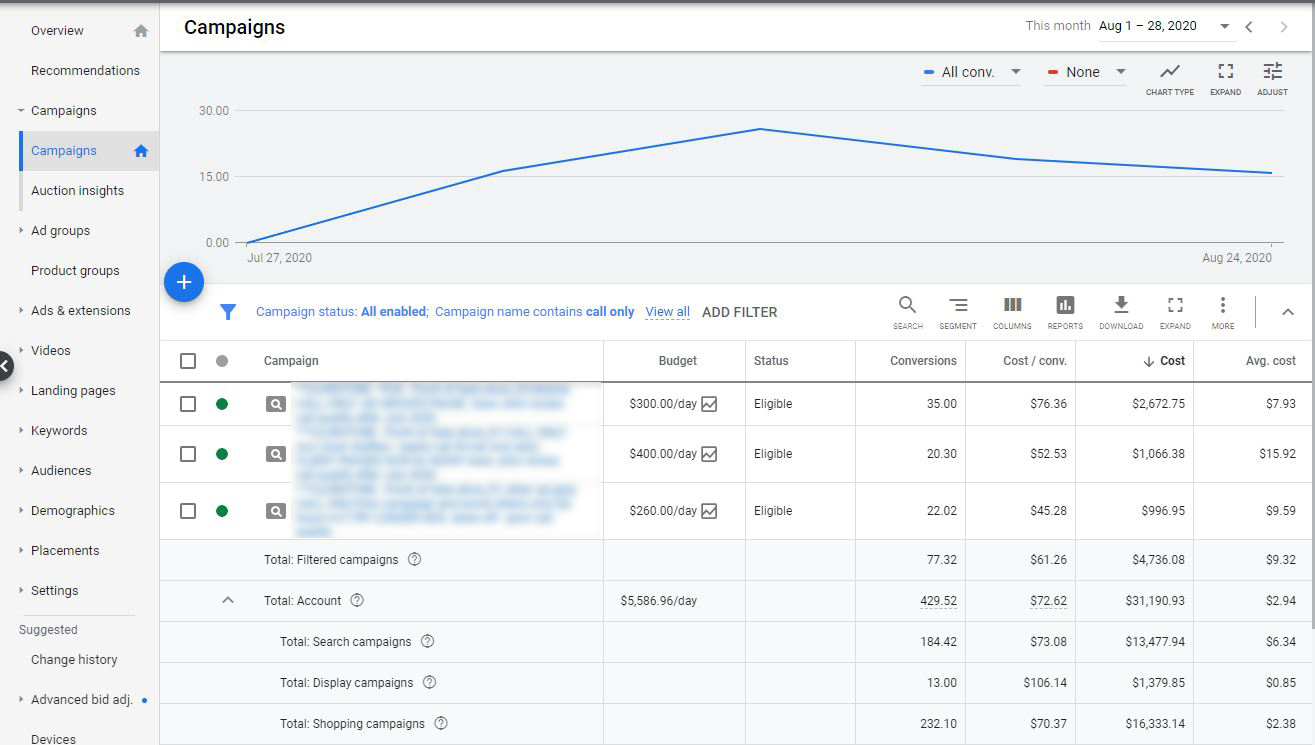Screen dimensions: 1315x745
Task: Click View all filters link
Action: [x=667, y=312]
